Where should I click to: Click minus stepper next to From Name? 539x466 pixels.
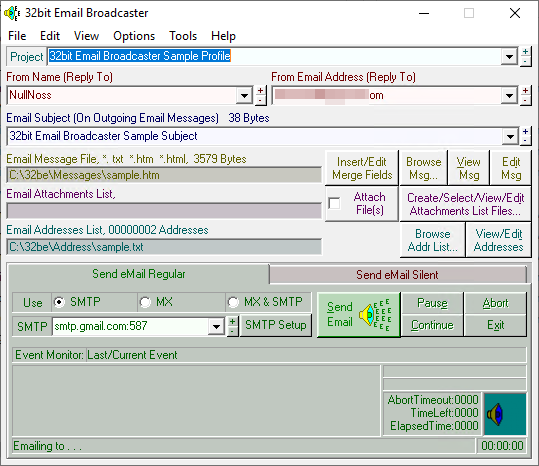(261, 100)
